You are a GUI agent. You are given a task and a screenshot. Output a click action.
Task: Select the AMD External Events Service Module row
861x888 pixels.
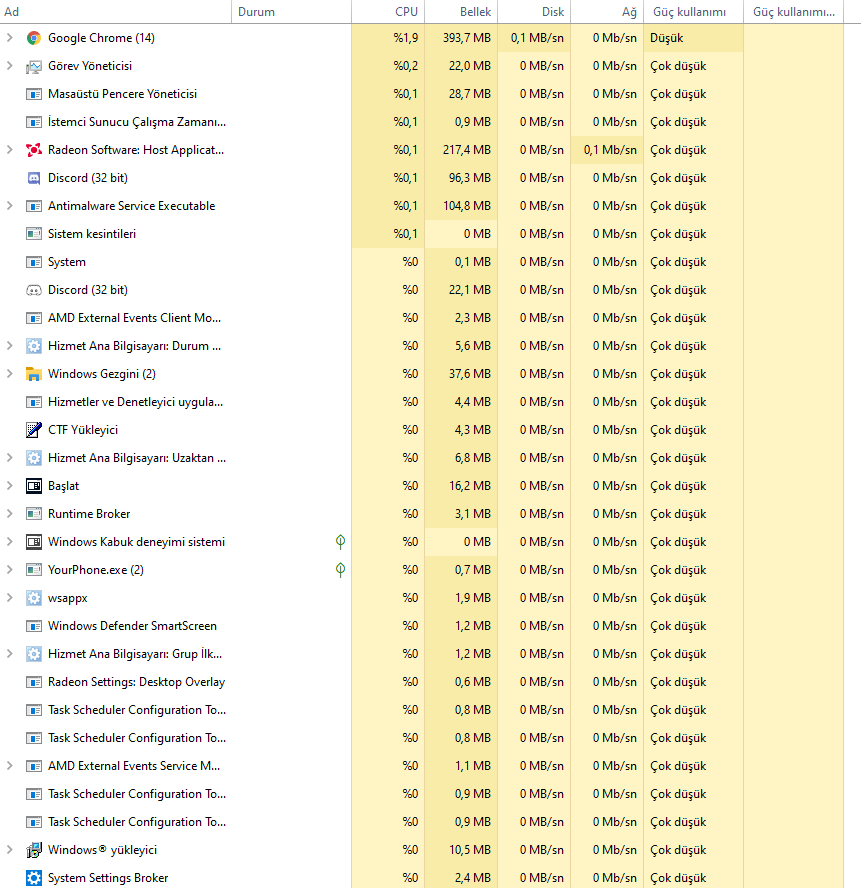click(421, 766)
